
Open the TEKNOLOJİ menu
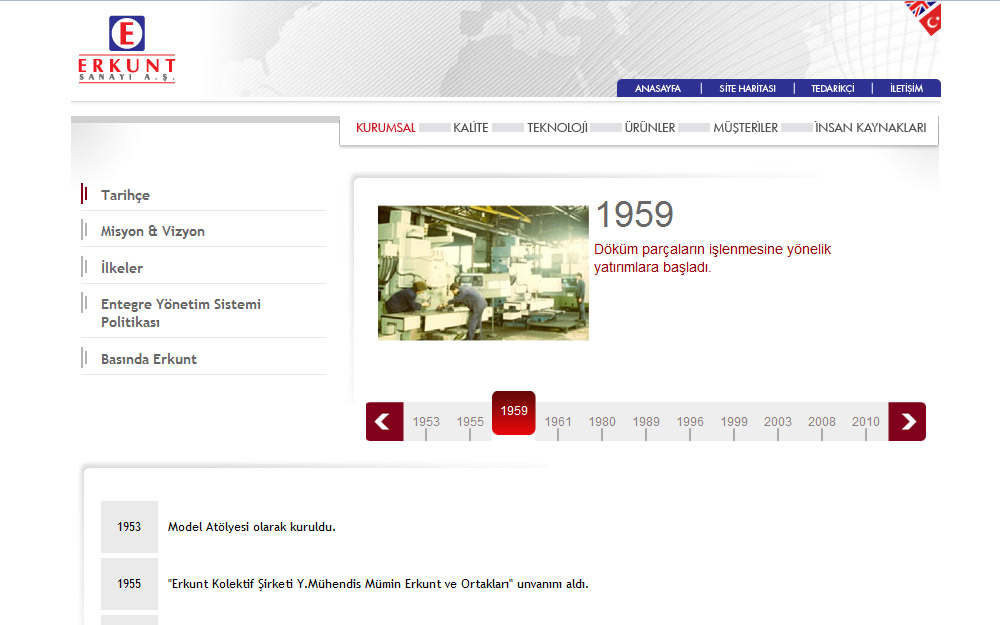pyautogui.click(x=557, y=128)
